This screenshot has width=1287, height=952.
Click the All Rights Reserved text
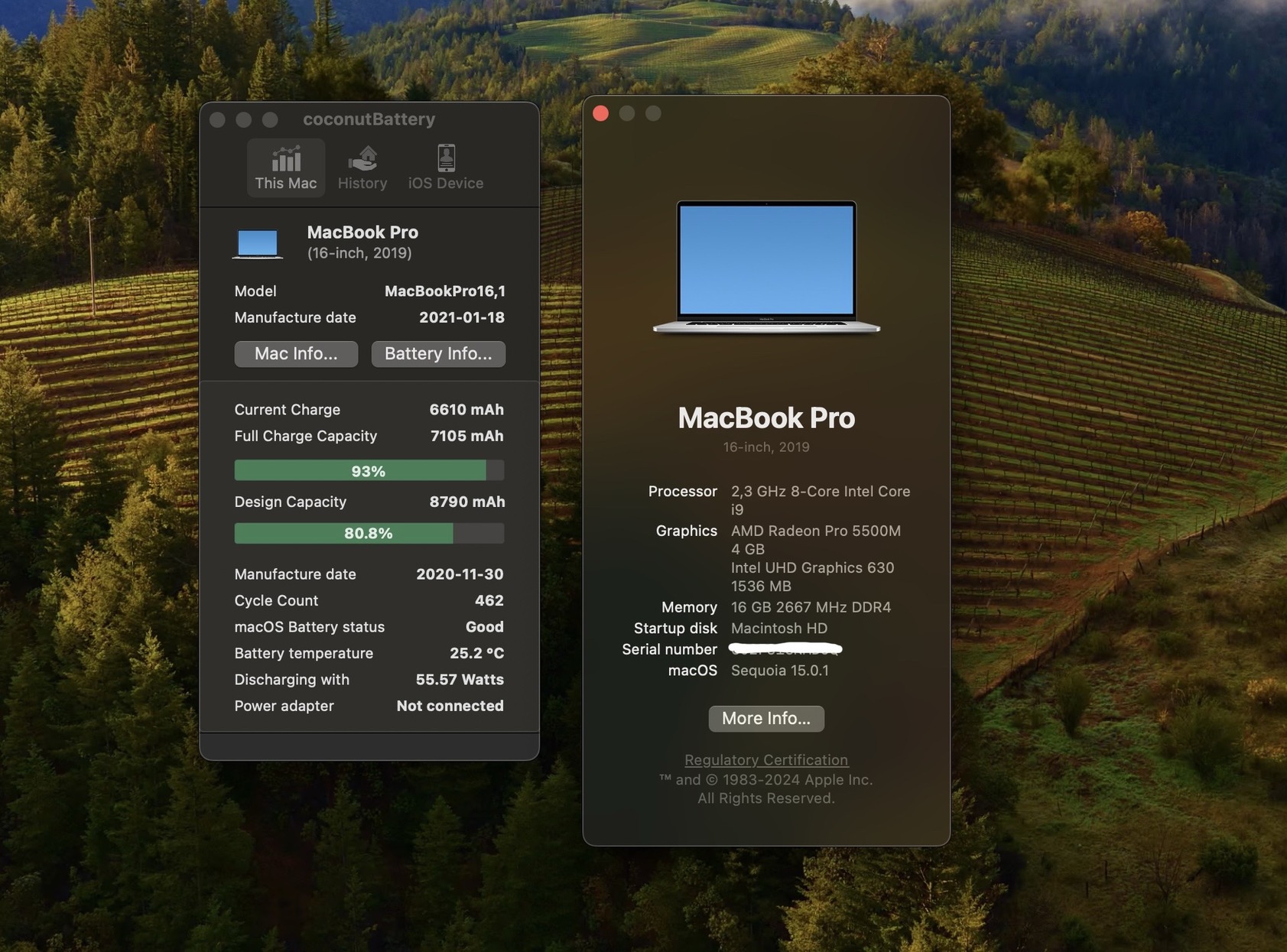click(765, 798)
